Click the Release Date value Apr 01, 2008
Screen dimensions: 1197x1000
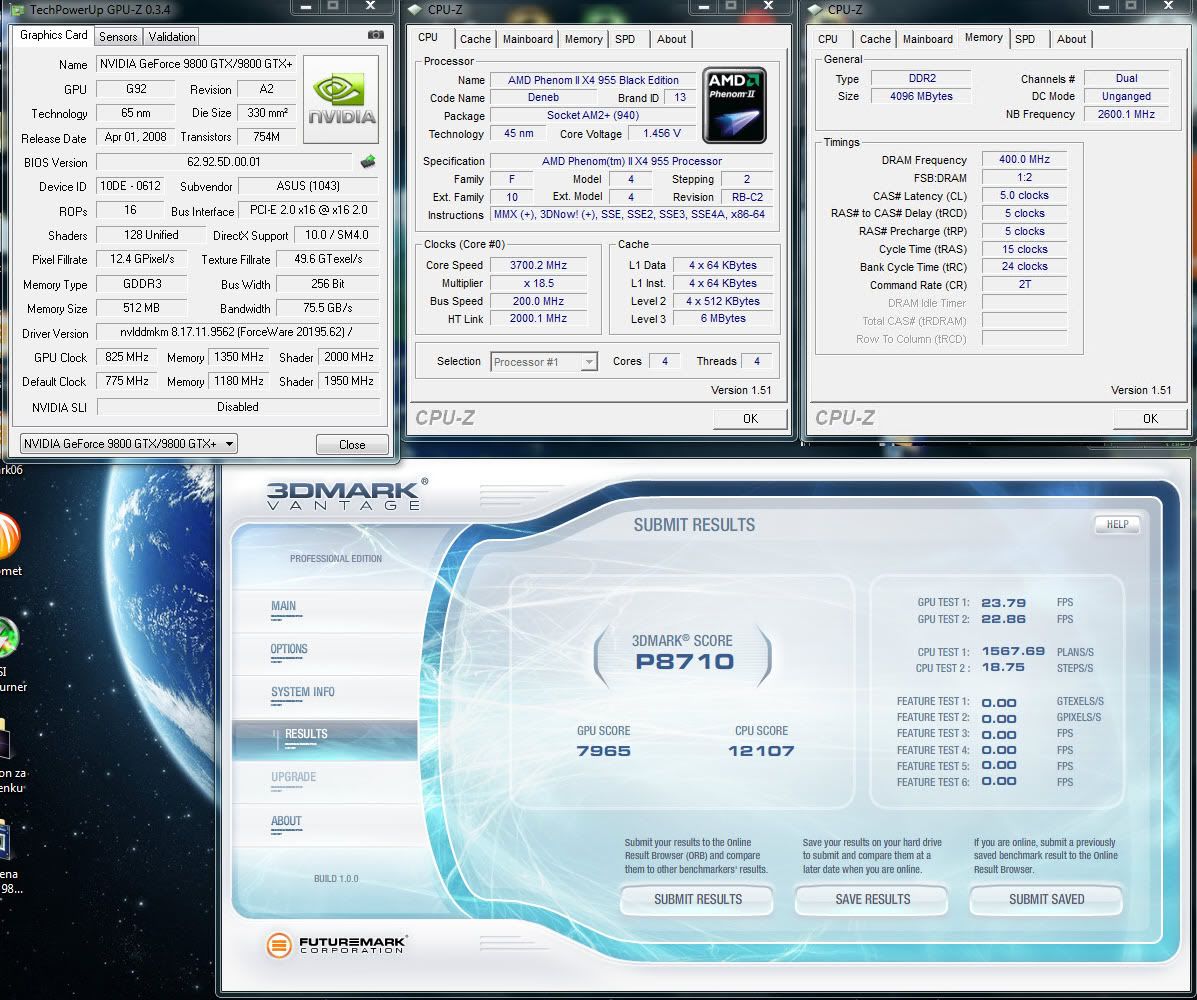pyautogui.click(x=135, y=137)
